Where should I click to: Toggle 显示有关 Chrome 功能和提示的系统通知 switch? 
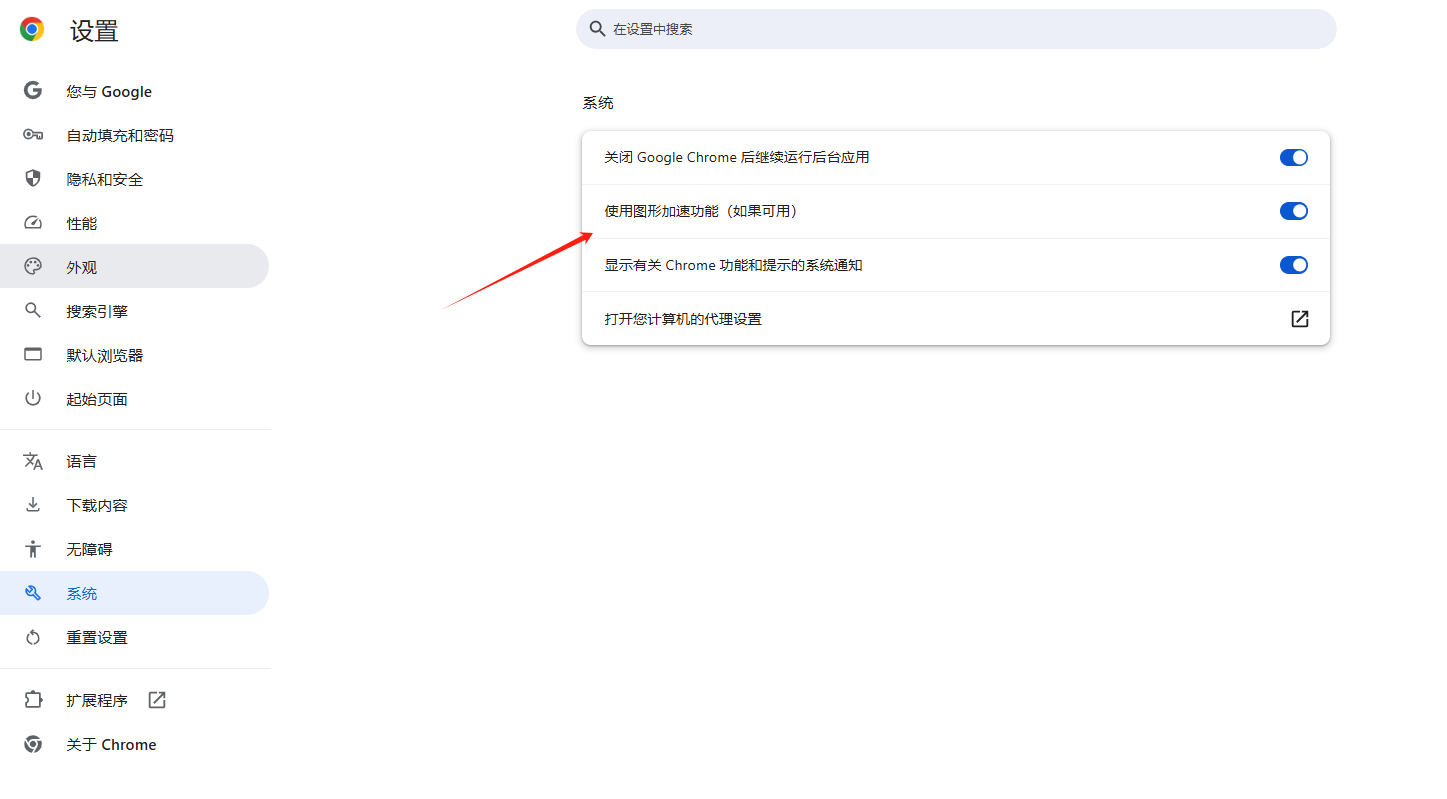1294,265
